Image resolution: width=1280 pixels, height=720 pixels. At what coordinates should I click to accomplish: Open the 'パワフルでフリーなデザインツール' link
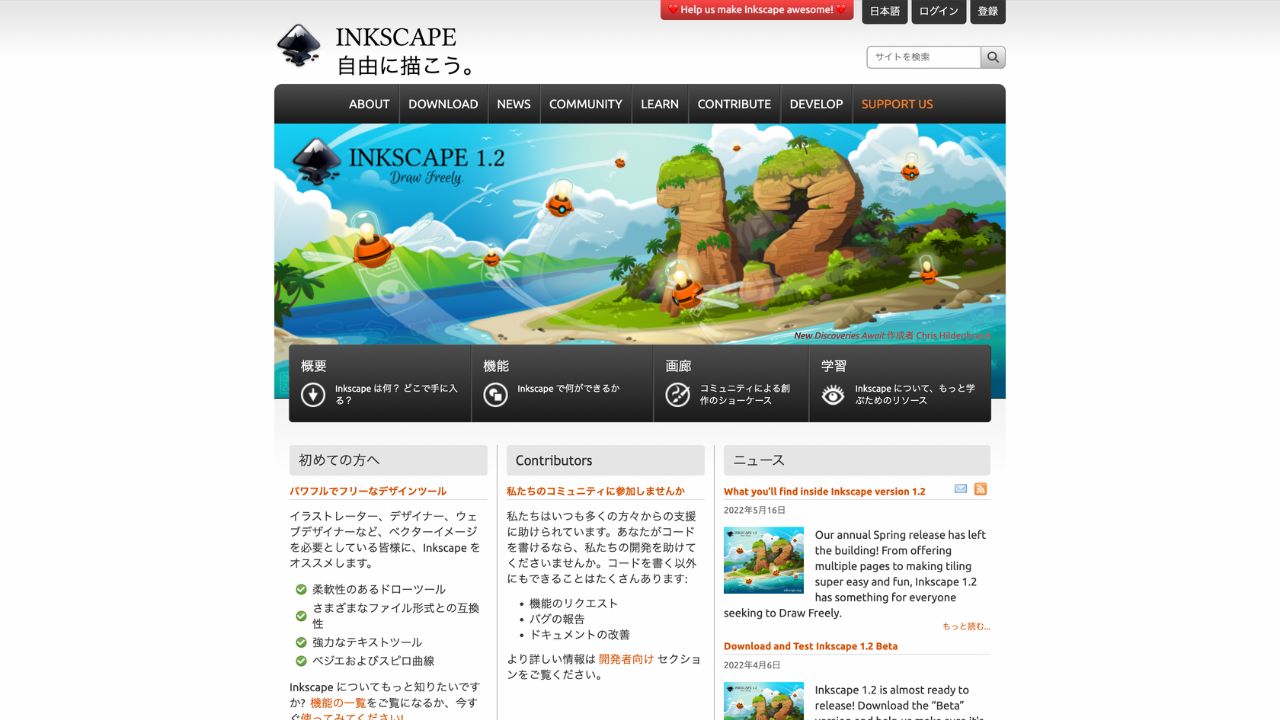click(368, 491)
